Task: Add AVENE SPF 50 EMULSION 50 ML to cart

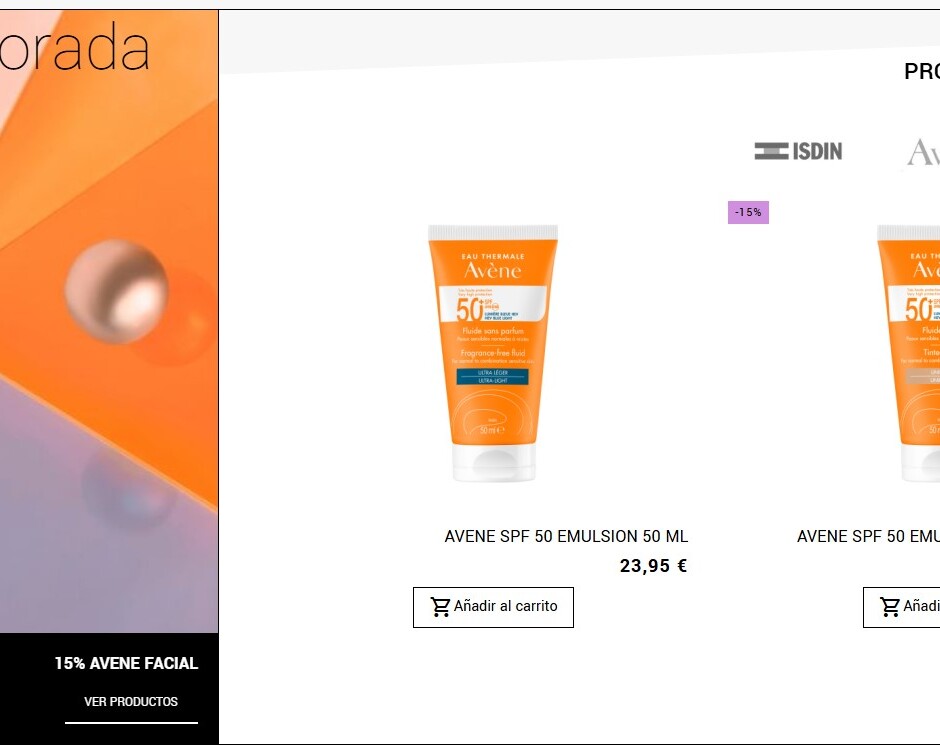Action: (493, 607)
